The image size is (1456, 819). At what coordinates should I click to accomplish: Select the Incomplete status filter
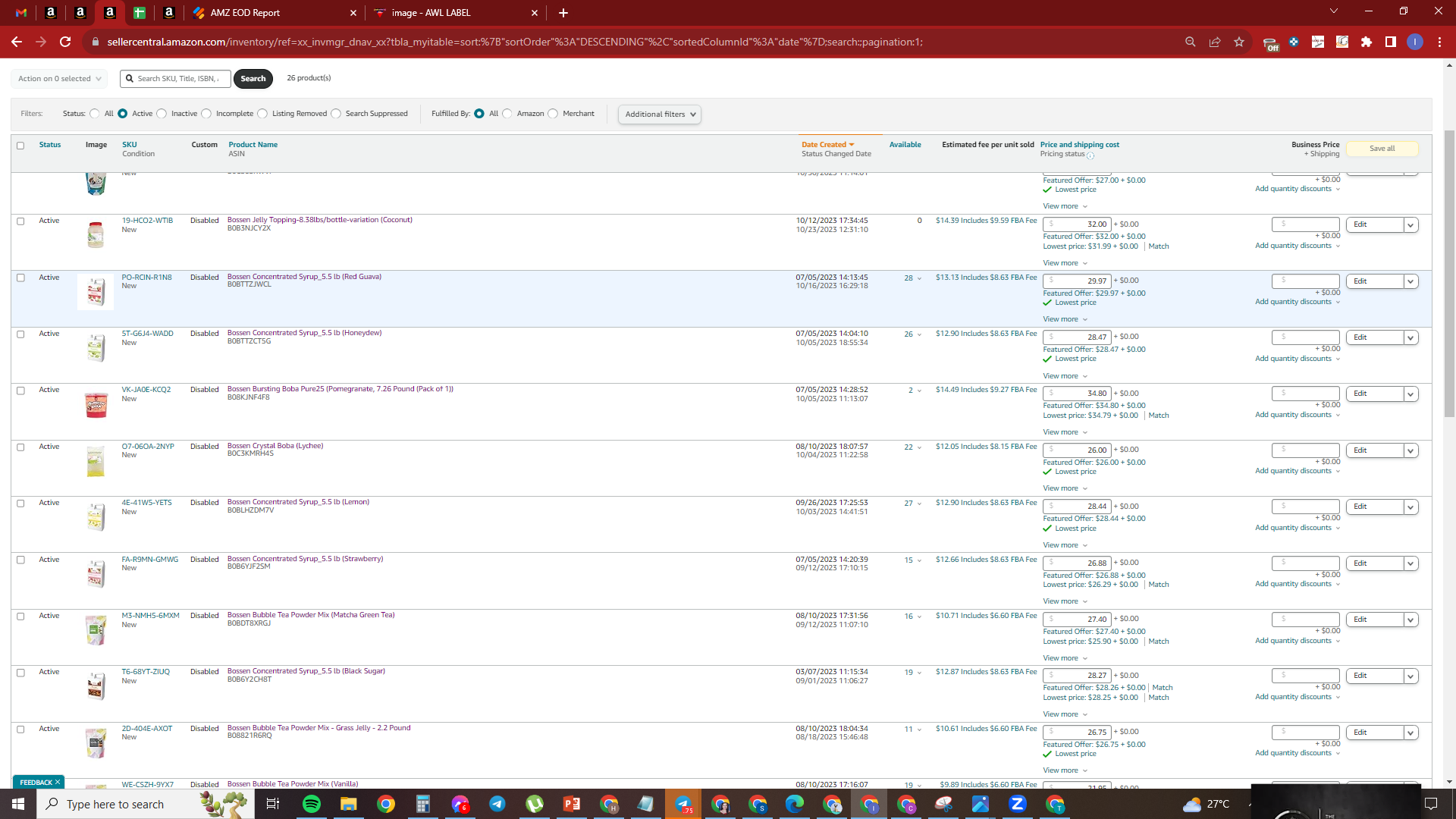pos(206,114)
